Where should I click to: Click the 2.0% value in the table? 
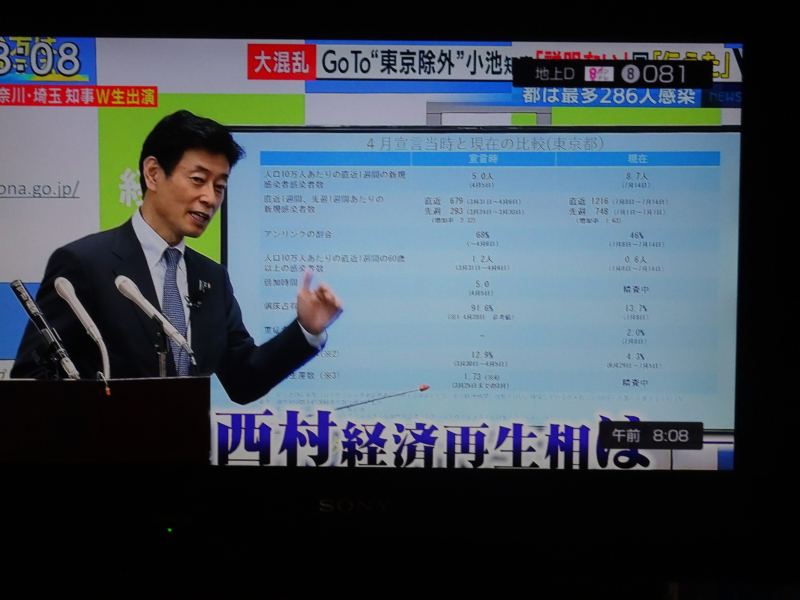tap(636, 333)
